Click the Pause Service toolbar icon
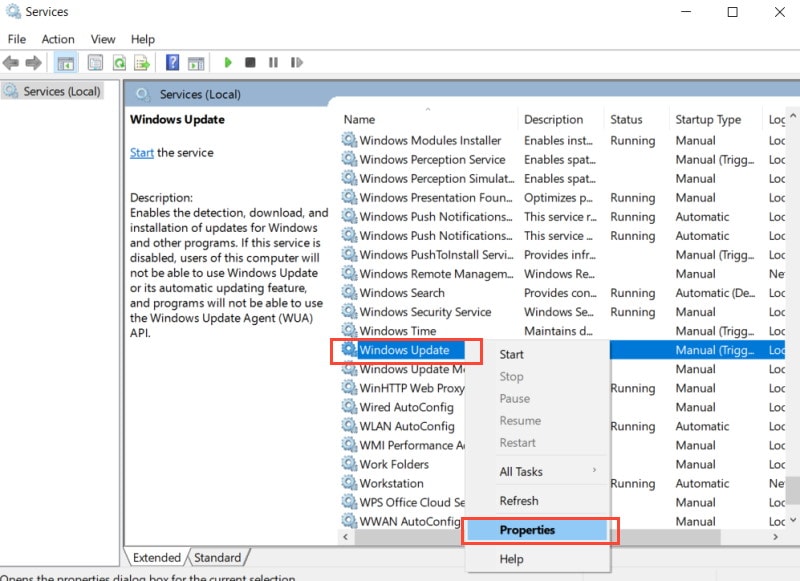This screenshot has height=581, width=800. pyautogui.click(x=273, y=62)
